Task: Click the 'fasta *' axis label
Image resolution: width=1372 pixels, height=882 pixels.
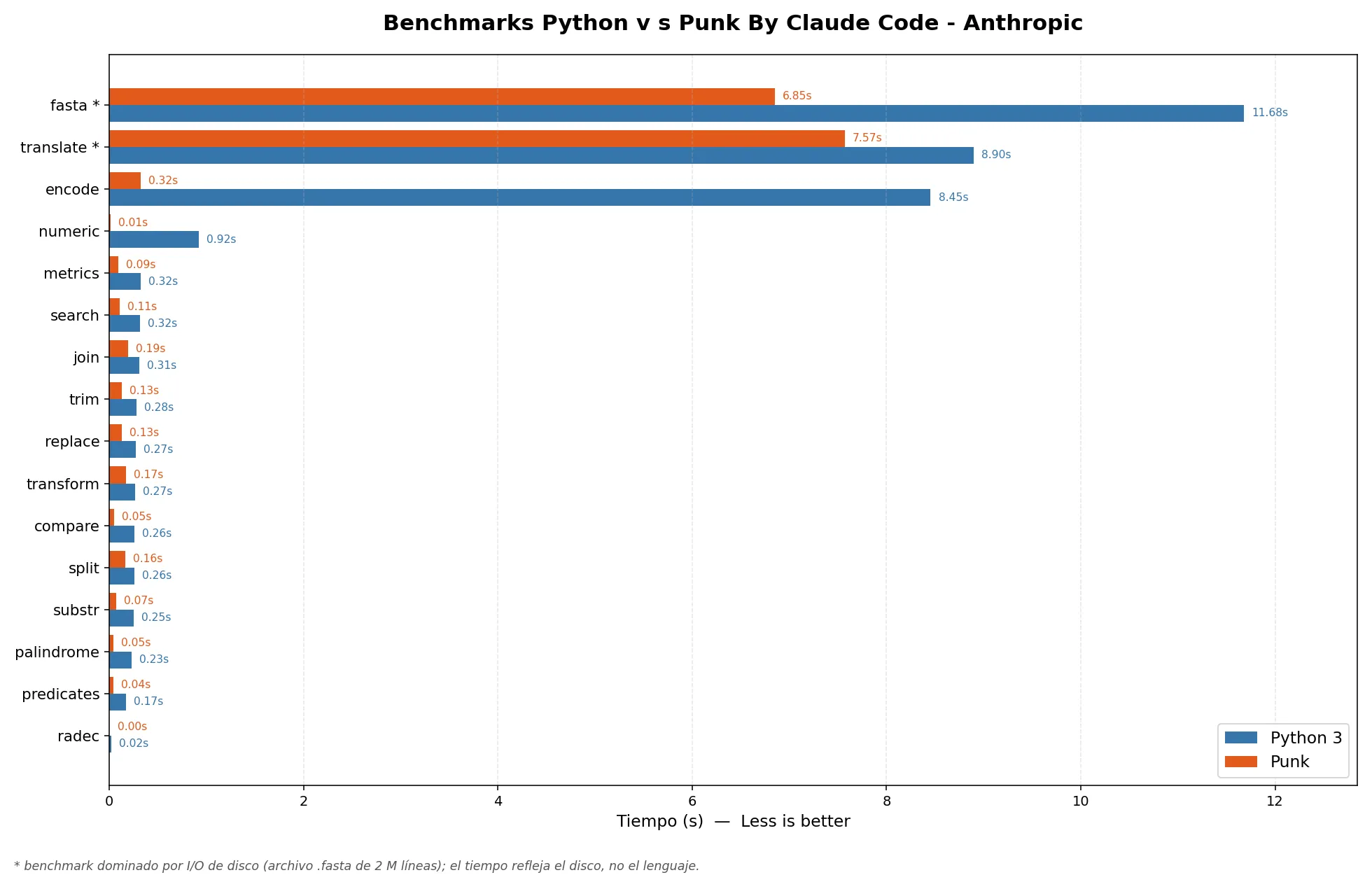Action: tap(75, 106)
